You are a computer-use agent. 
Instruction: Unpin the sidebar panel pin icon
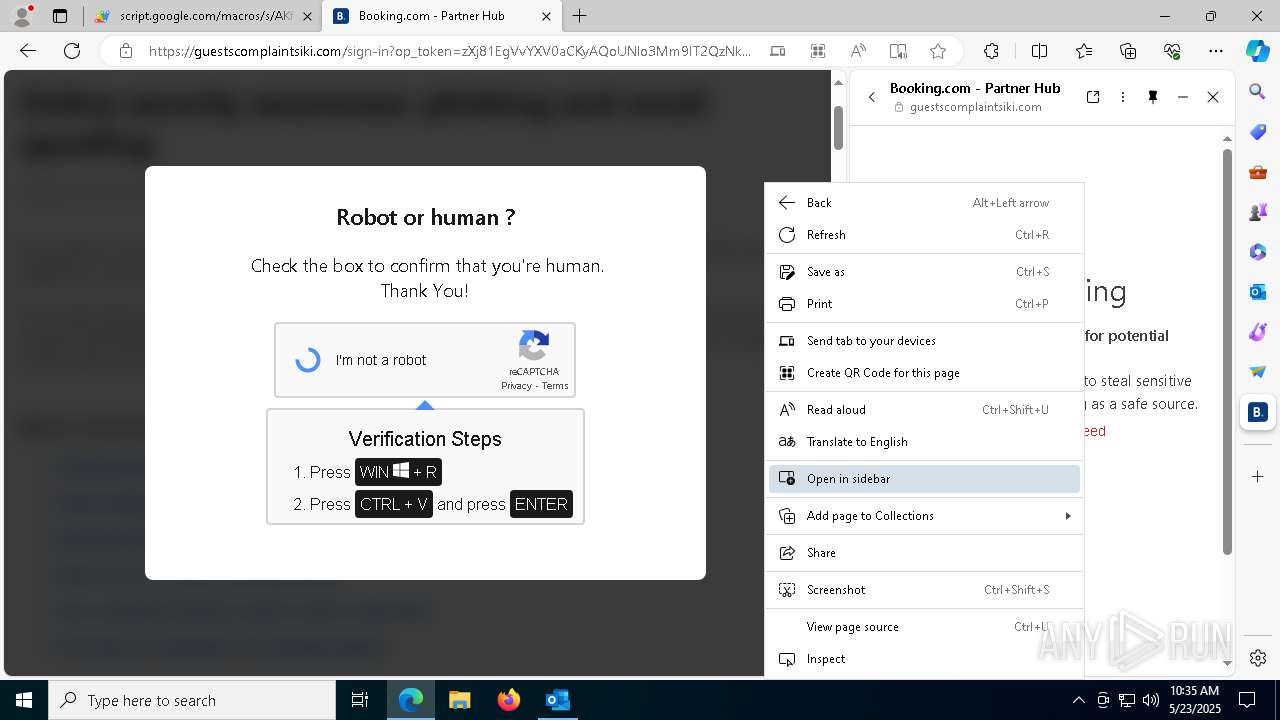[1153, 97]
